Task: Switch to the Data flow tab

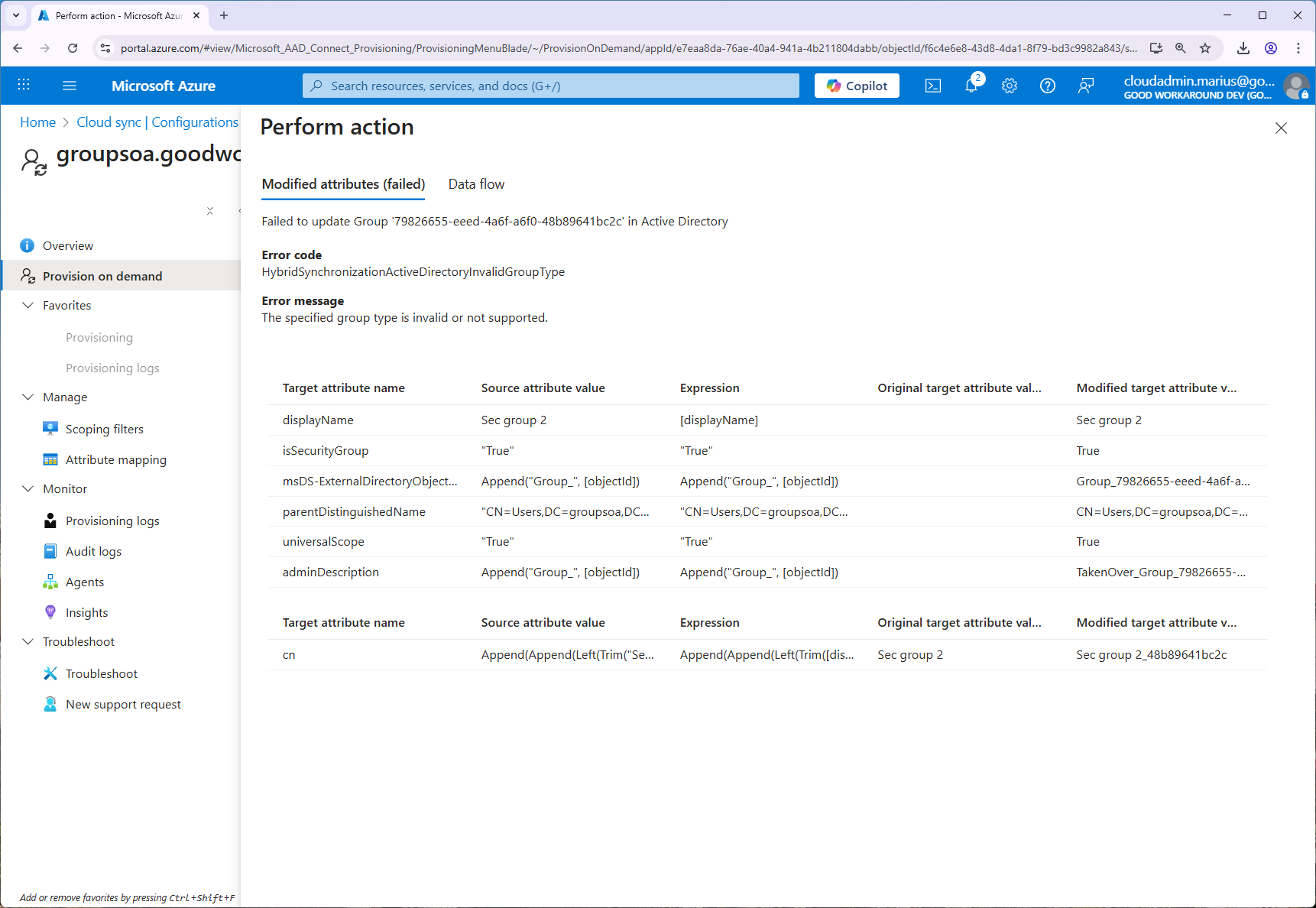Action: (476, 184)
